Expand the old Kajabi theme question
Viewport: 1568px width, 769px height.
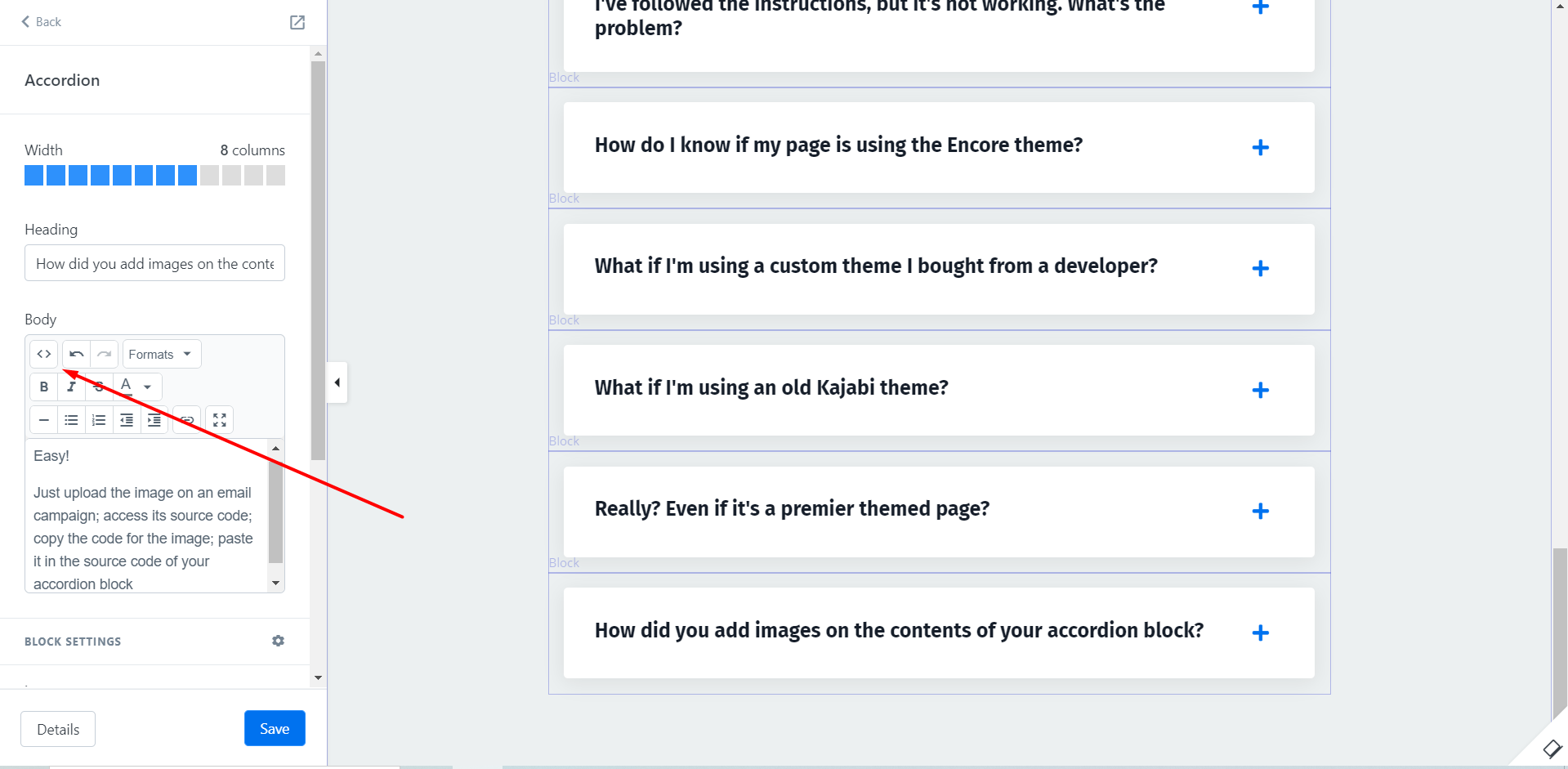(1260, 390)
